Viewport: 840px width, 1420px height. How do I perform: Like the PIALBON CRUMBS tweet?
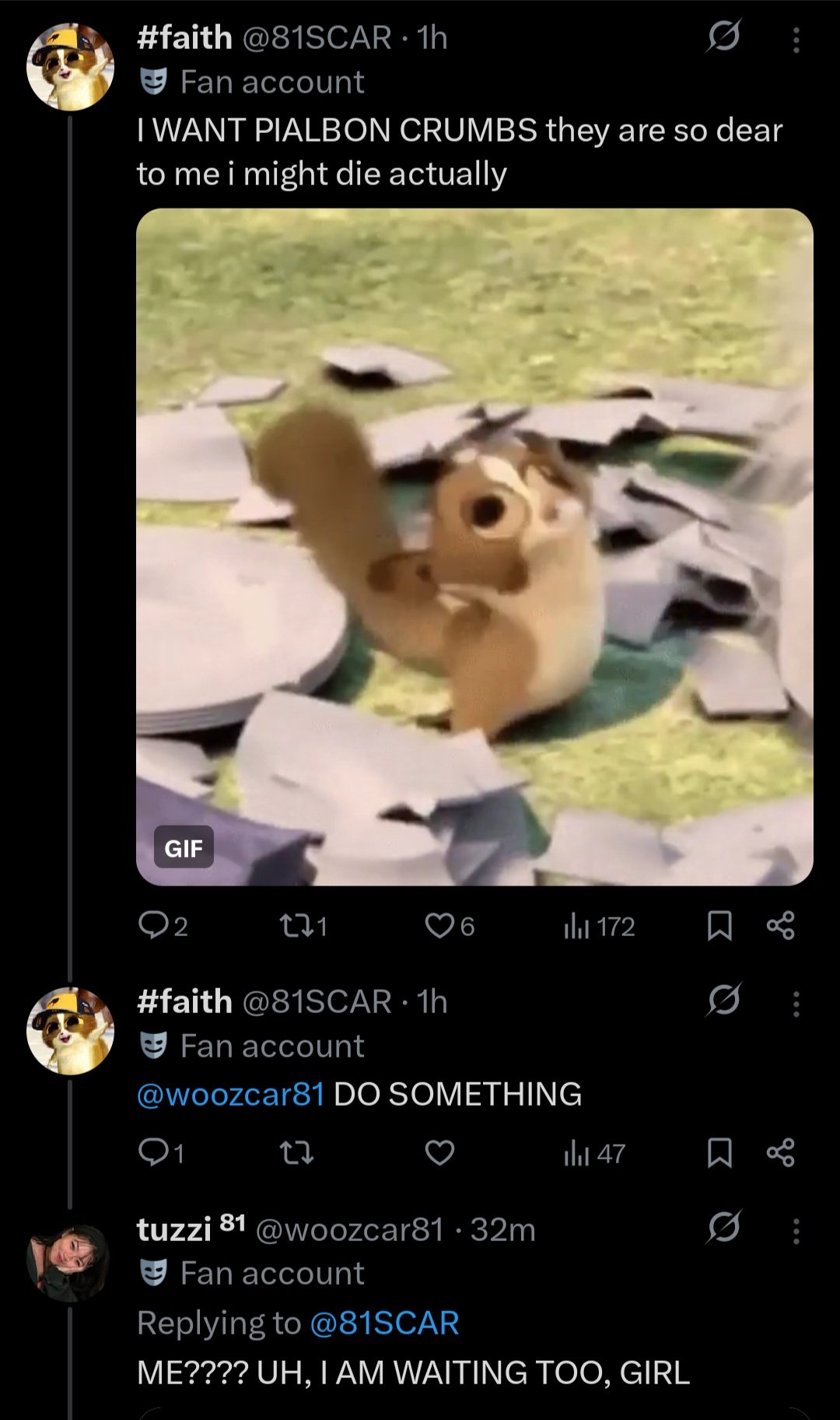(439, 925)
